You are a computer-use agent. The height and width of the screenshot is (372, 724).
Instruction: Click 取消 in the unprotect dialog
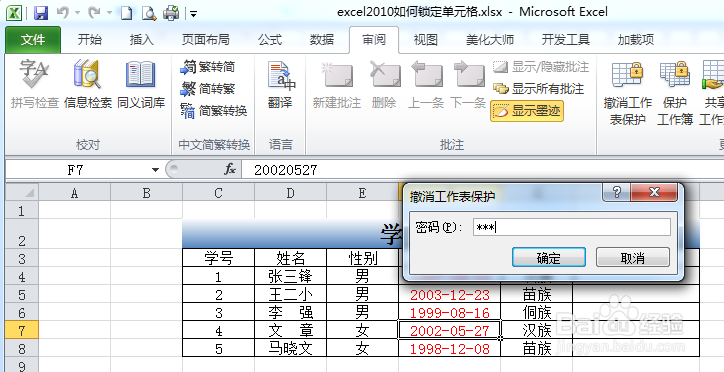633,257
